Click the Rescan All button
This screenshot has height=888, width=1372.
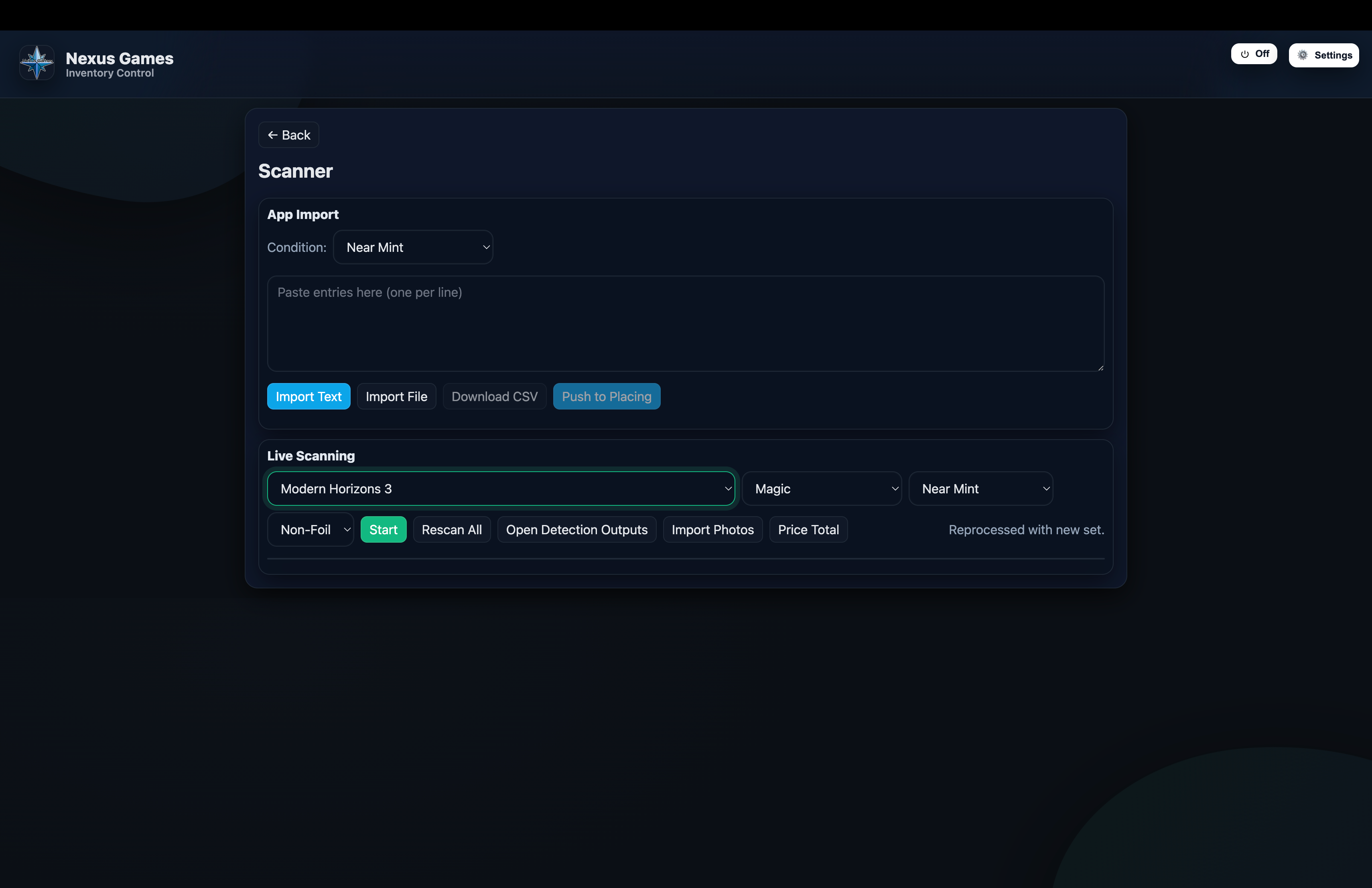click(451, 529)
